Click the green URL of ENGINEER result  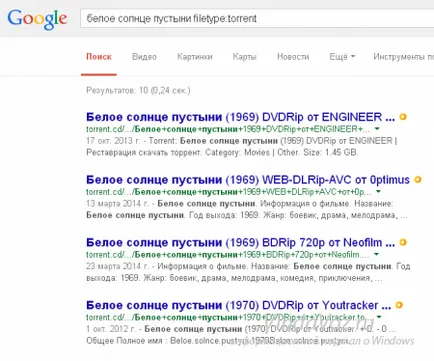click(x=228, y=129)
